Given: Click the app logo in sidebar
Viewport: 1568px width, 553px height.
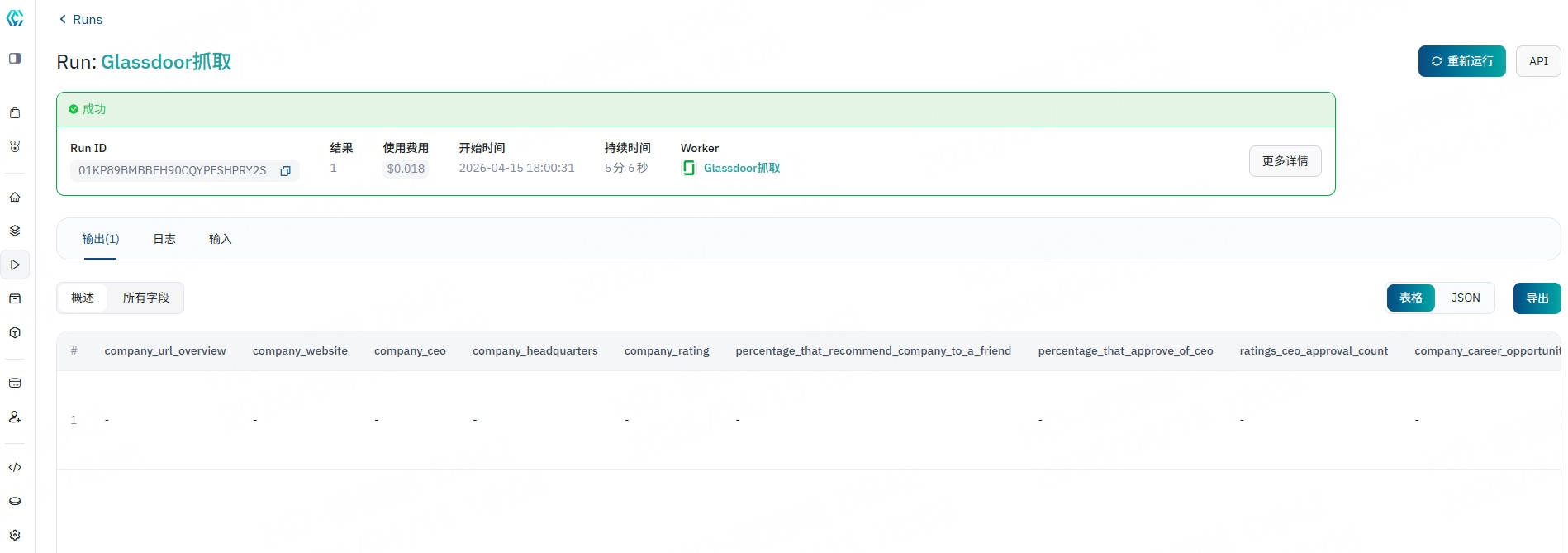Looking at the screenshot, I should 15,18.
